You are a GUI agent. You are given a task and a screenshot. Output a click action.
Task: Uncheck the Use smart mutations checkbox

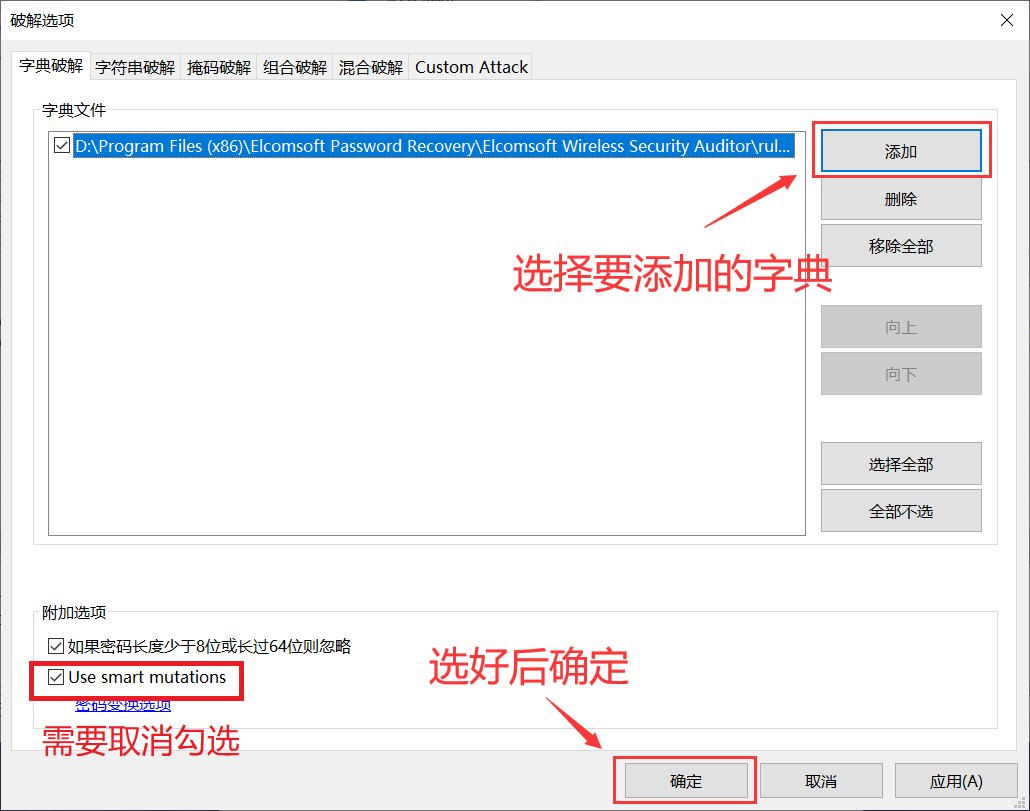tap(55, 677)
